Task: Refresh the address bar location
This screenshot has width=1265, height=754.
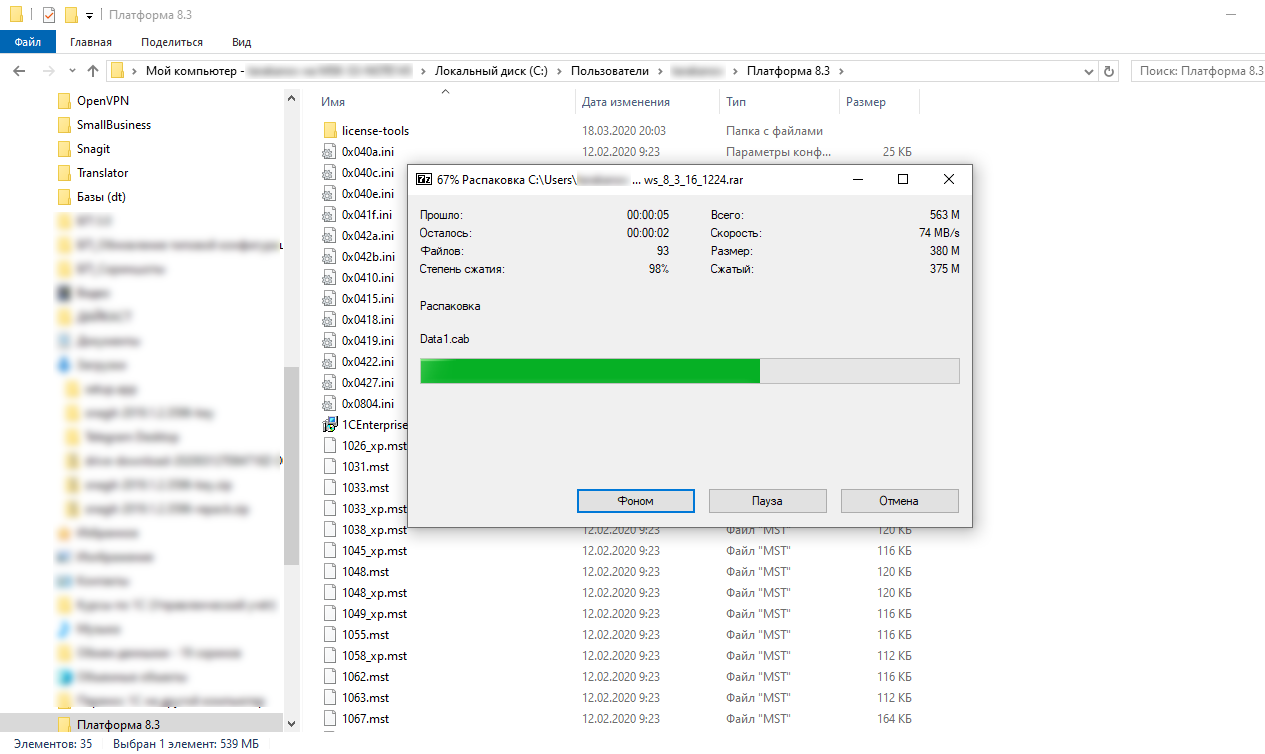Action: 1108,71
